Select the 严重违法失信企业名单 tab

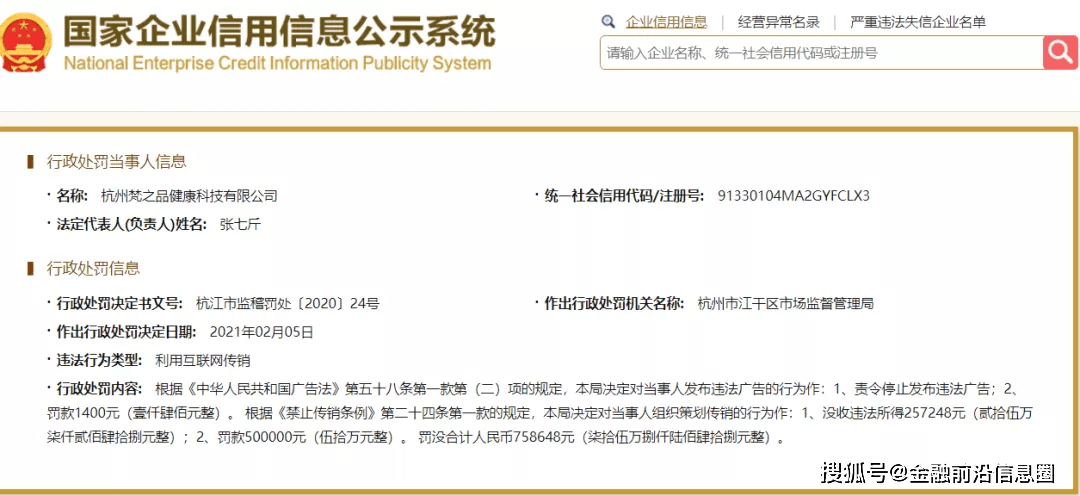917,21
